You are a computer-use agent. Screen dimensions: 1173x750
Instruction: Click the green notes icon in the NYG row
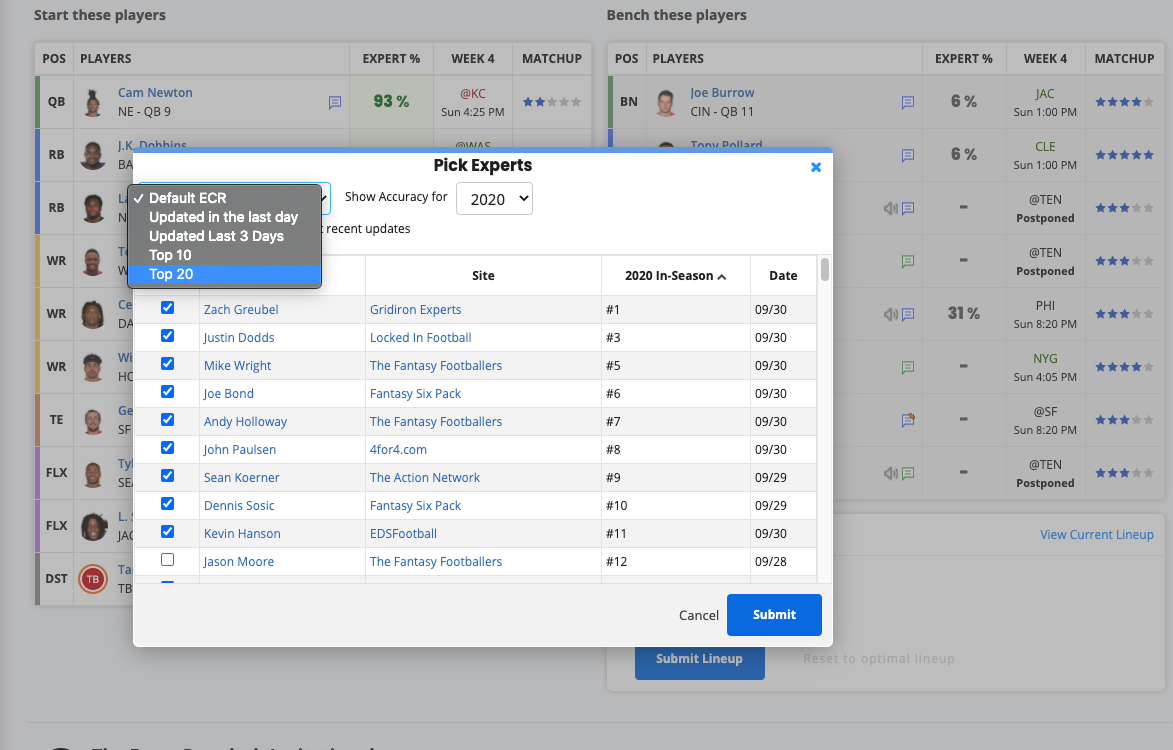907,367
